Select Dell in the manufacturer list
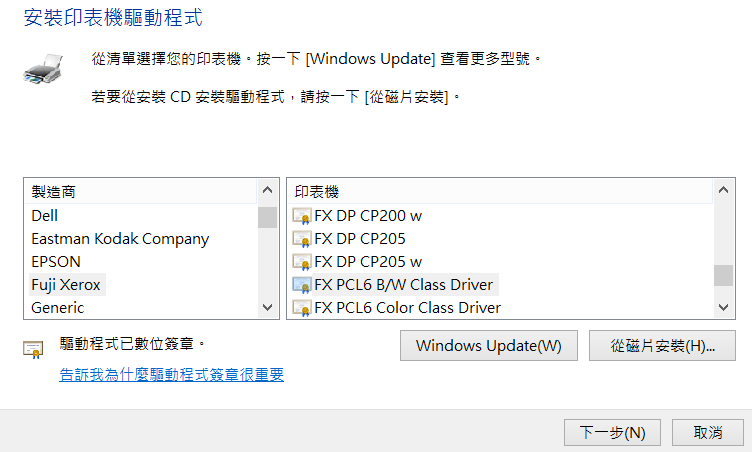The image size is (752, 452). tap(45, 216)
